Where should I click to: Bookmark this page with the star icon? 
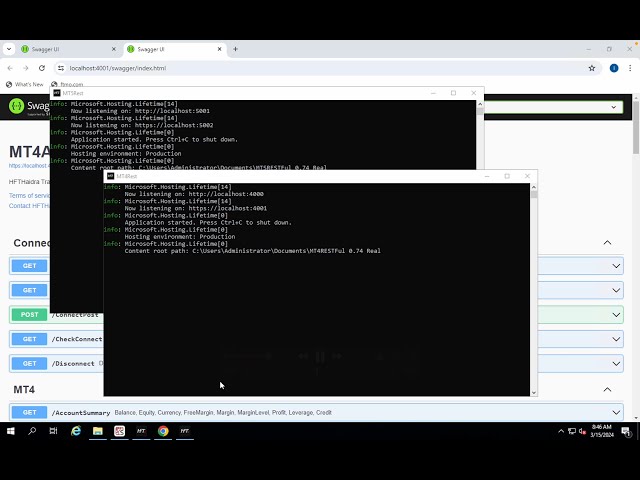pos(592,68)
